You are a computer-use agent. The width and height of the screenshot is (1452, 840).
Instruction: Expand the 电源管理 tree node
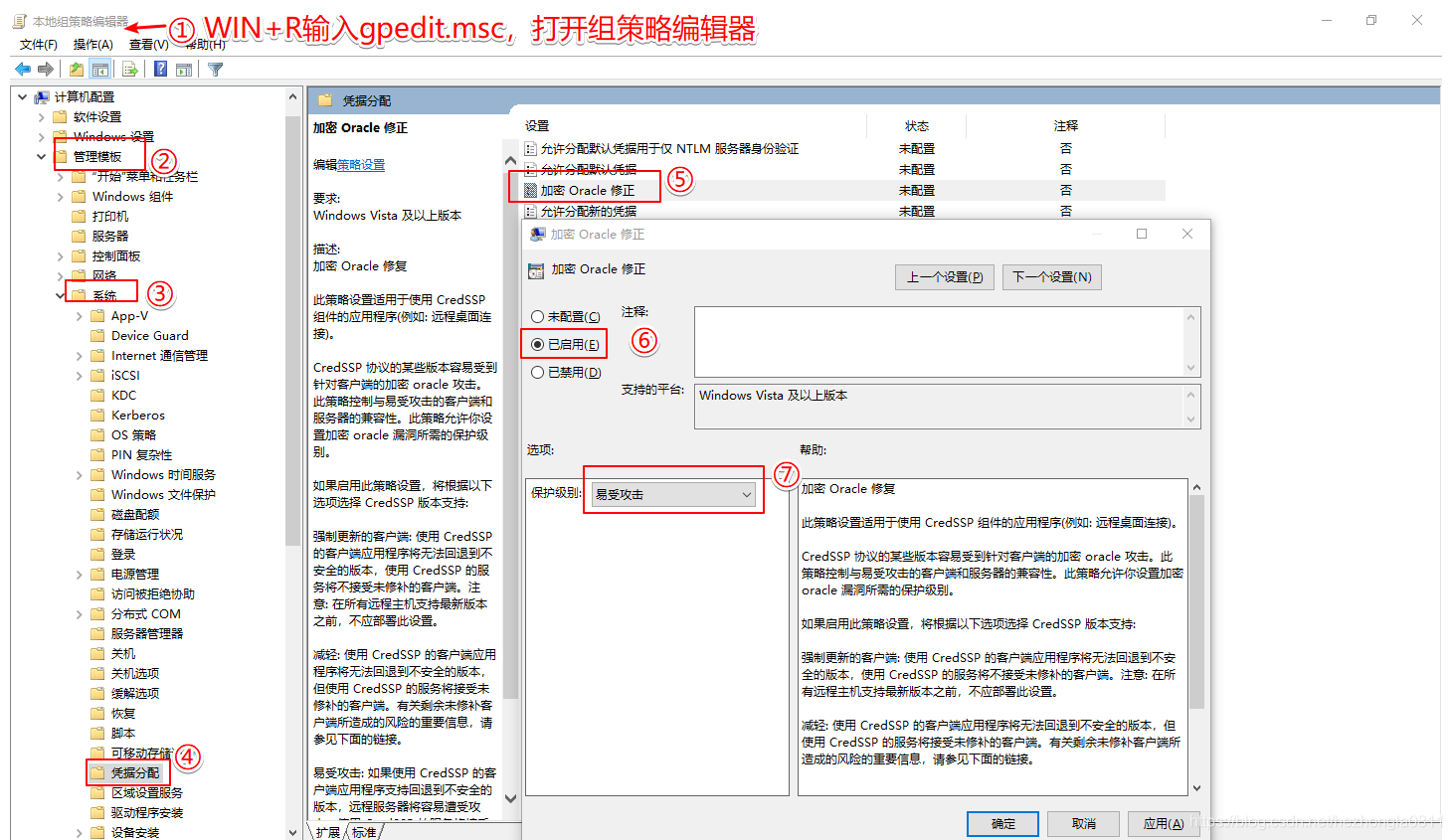(79, 574)
